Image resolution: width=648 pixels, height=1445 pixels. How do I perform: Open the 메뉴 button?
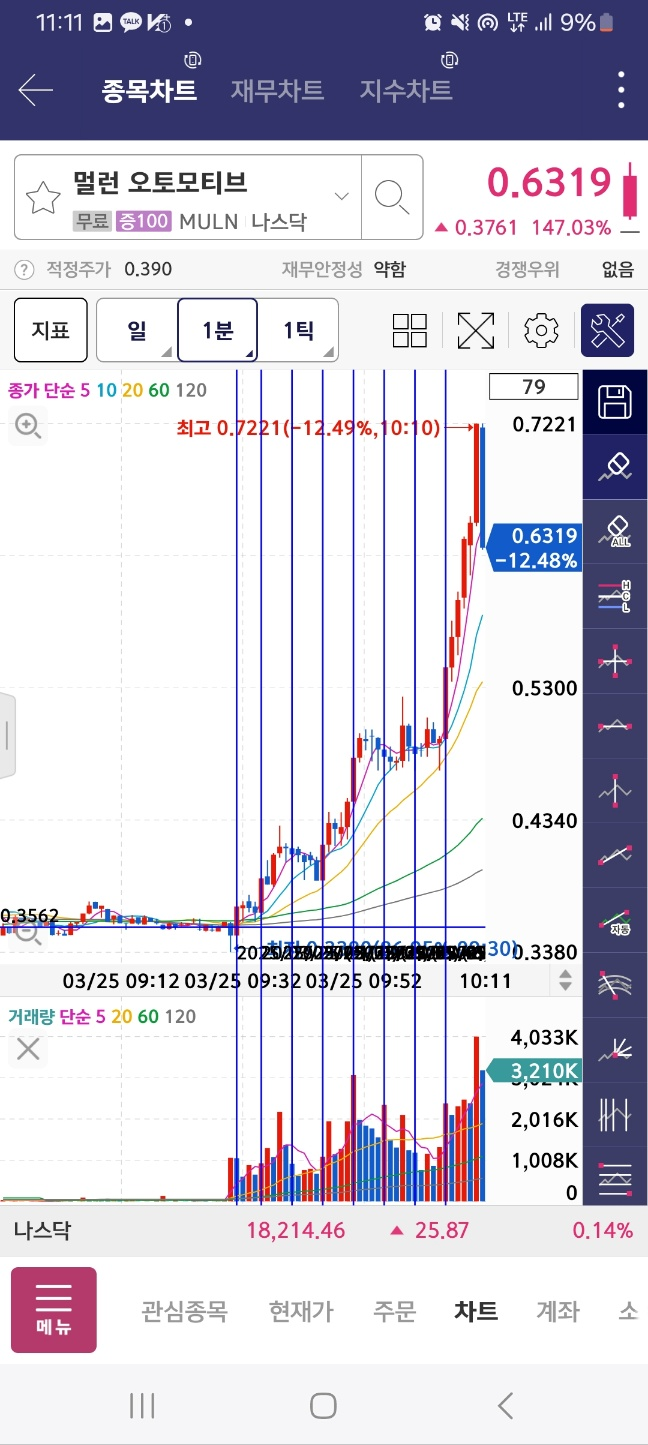point(54,1310)
